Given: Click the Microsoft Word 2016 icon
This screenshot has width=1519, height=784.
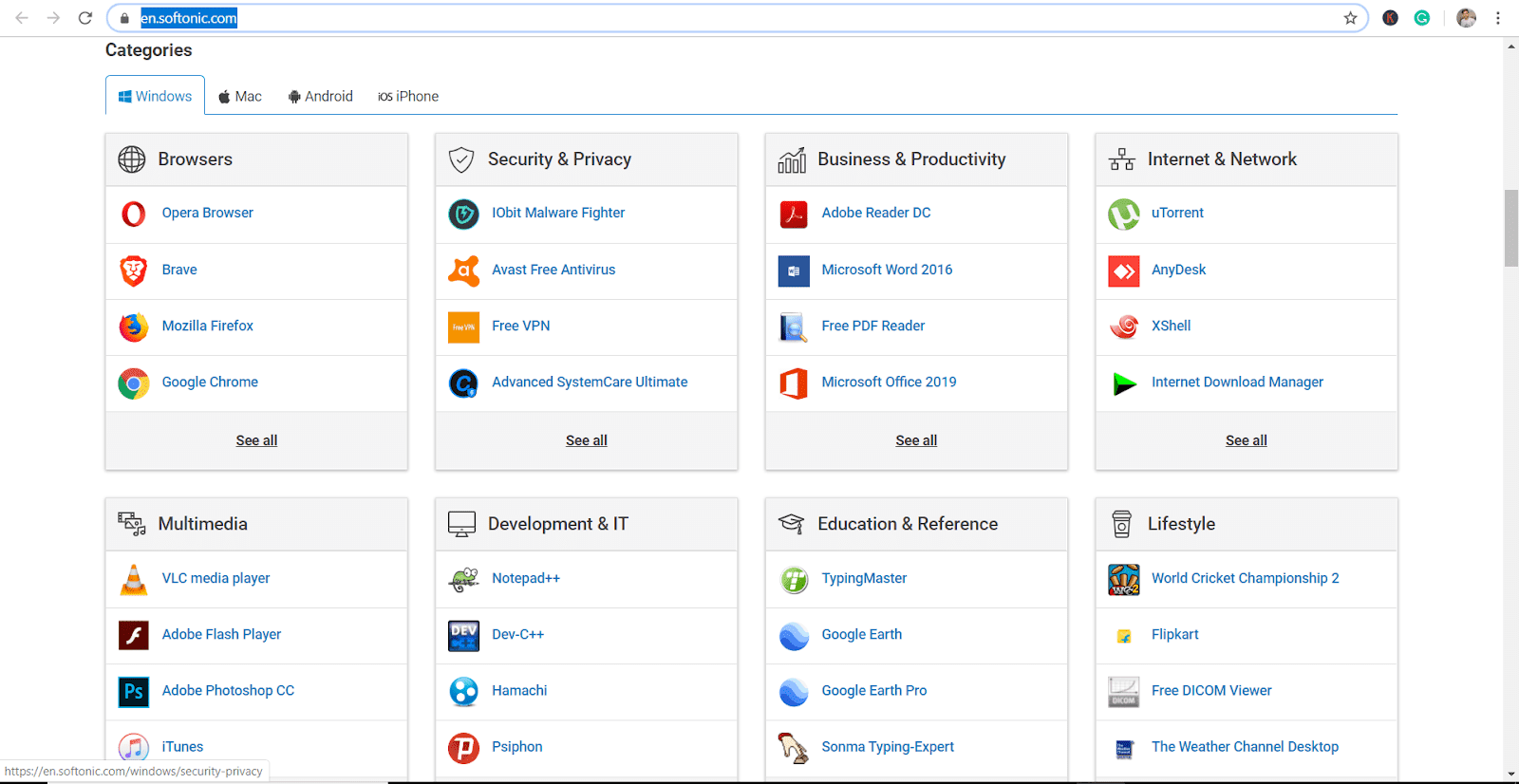Looking at the screenshot, I should coord(794,271).
